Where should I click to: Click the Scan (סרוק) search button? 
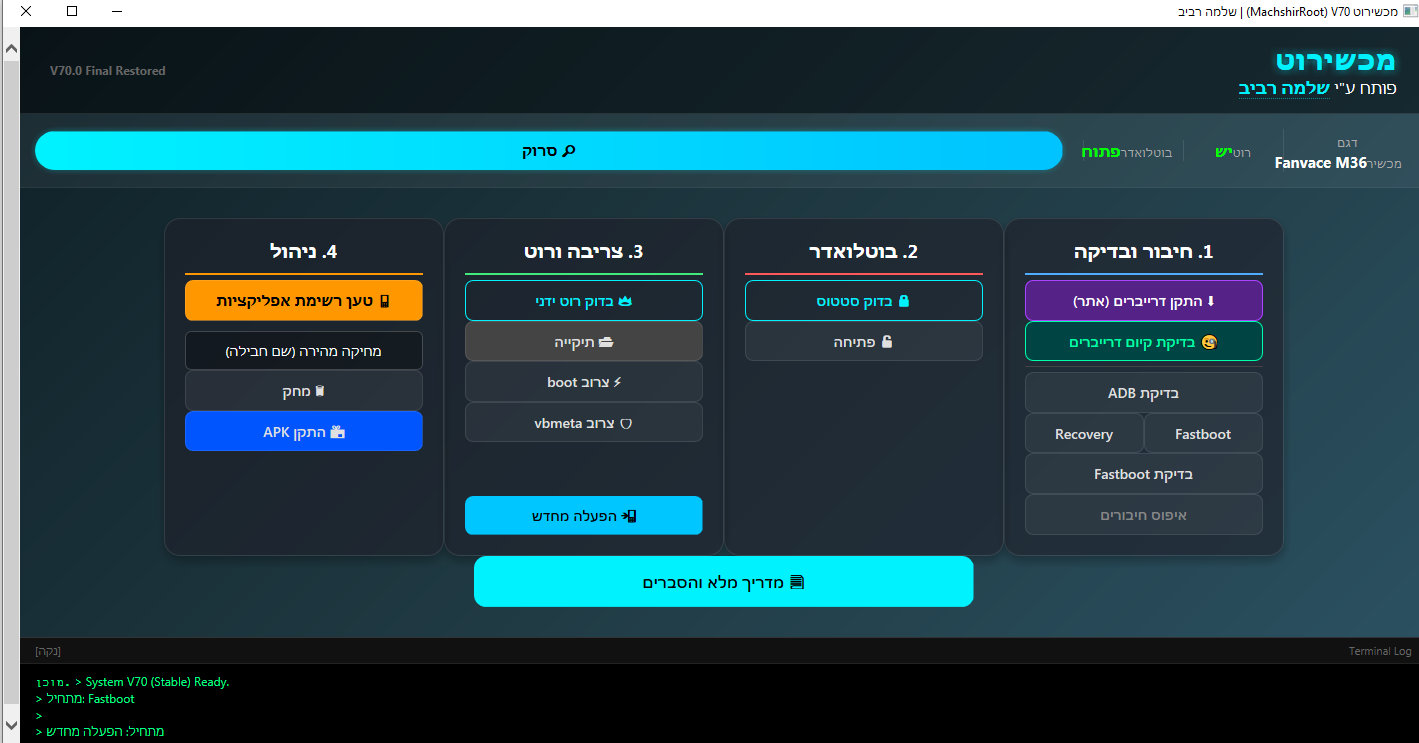pyautogui.click(x=548, y=151)
